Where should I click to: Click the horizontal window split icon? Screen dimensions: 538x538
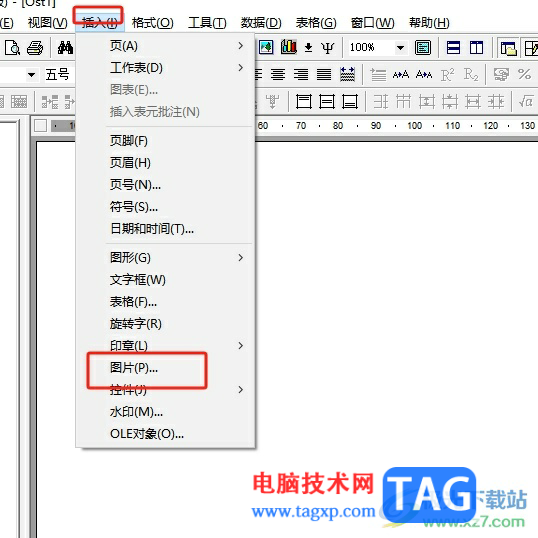[x=453, y=47]
